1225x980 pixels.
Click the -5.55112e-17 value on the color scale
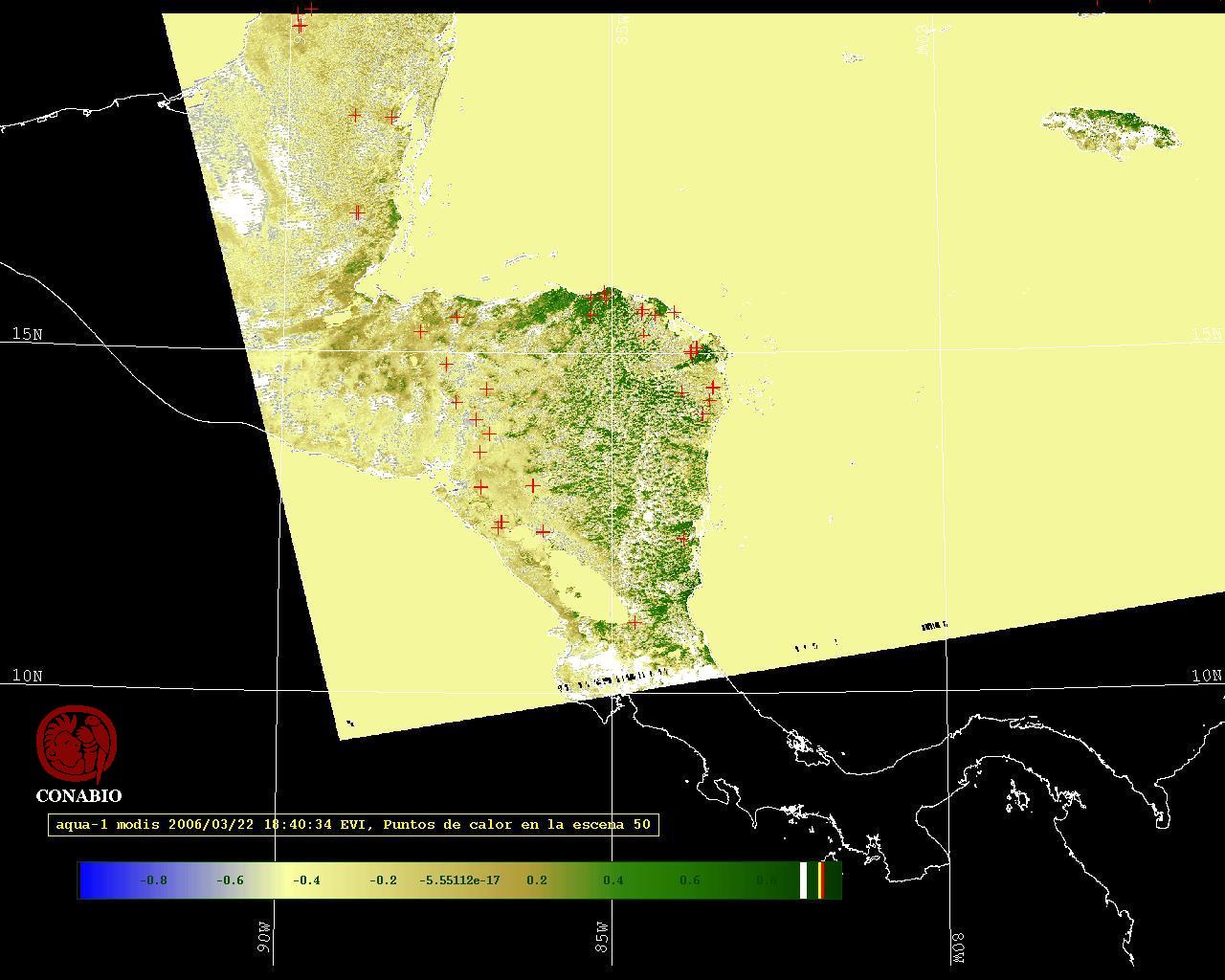coord(459,880)
